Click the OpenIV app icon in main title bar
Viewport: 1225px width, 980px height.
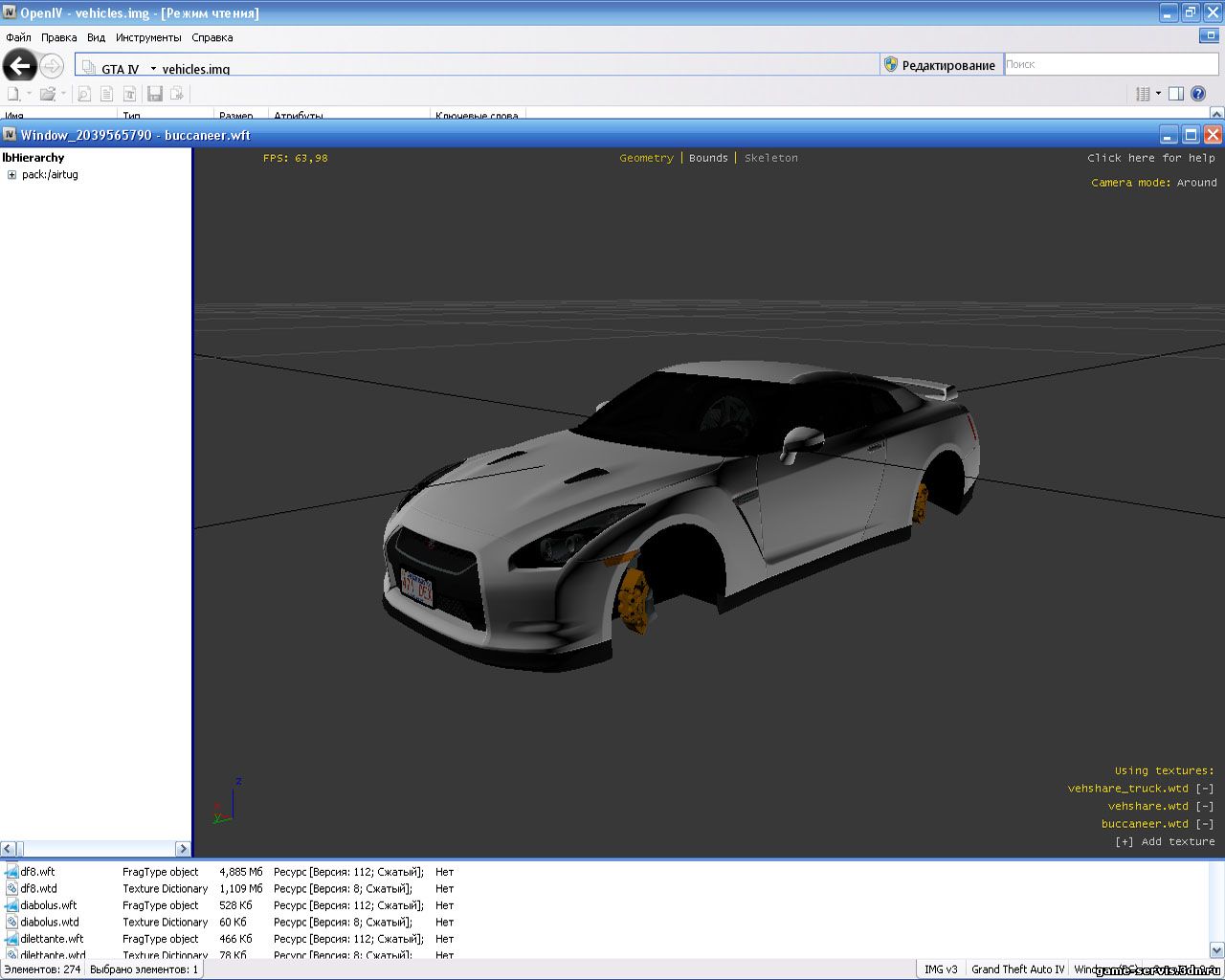click(10, 13)
